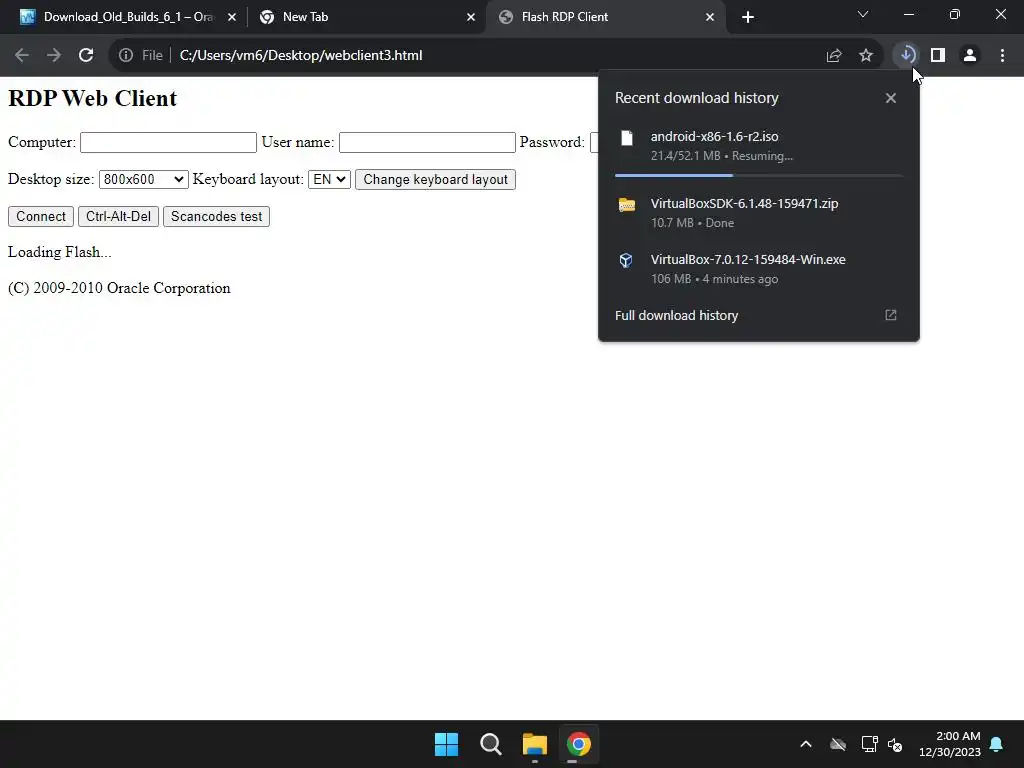Viewport: 1024px width, 768px height.
Task: Open Full download history
Action: (x=677, y=315)
